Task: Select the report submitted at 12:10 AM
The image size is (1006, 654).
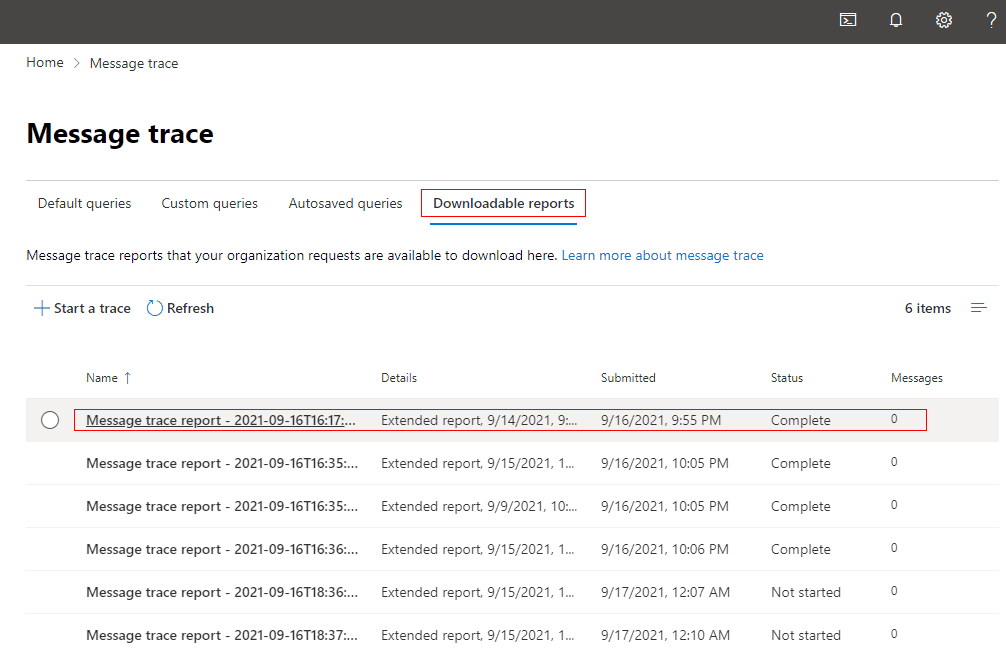Action: pos(221,635)
